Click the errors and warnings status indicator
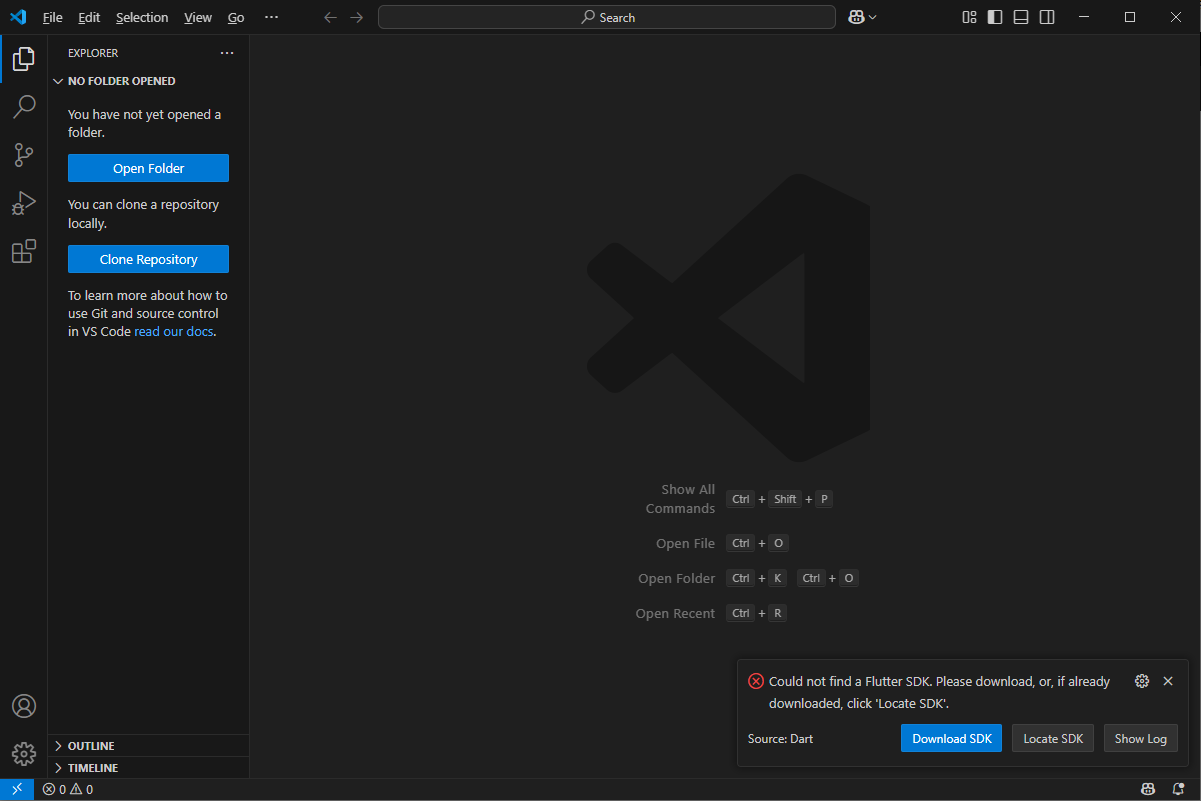Screen dimensions: 1201x801 [x=67, y=789]
